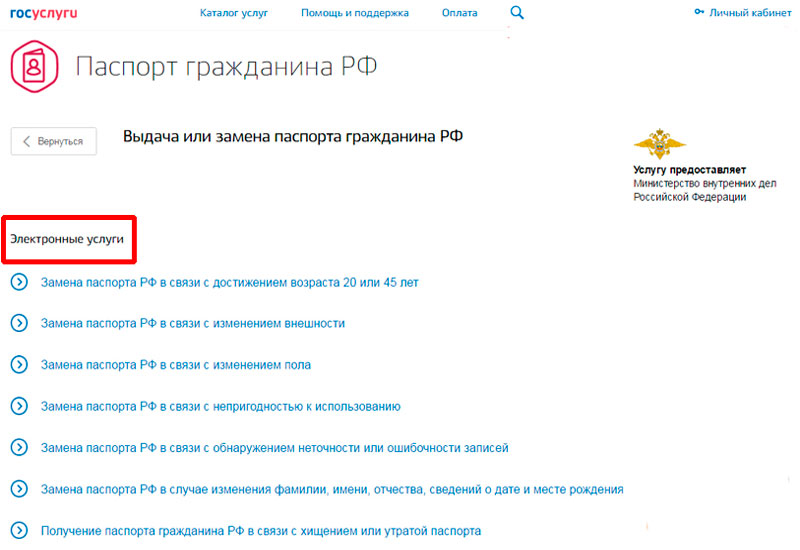Click the key icon near Личный кабинет

699,13
